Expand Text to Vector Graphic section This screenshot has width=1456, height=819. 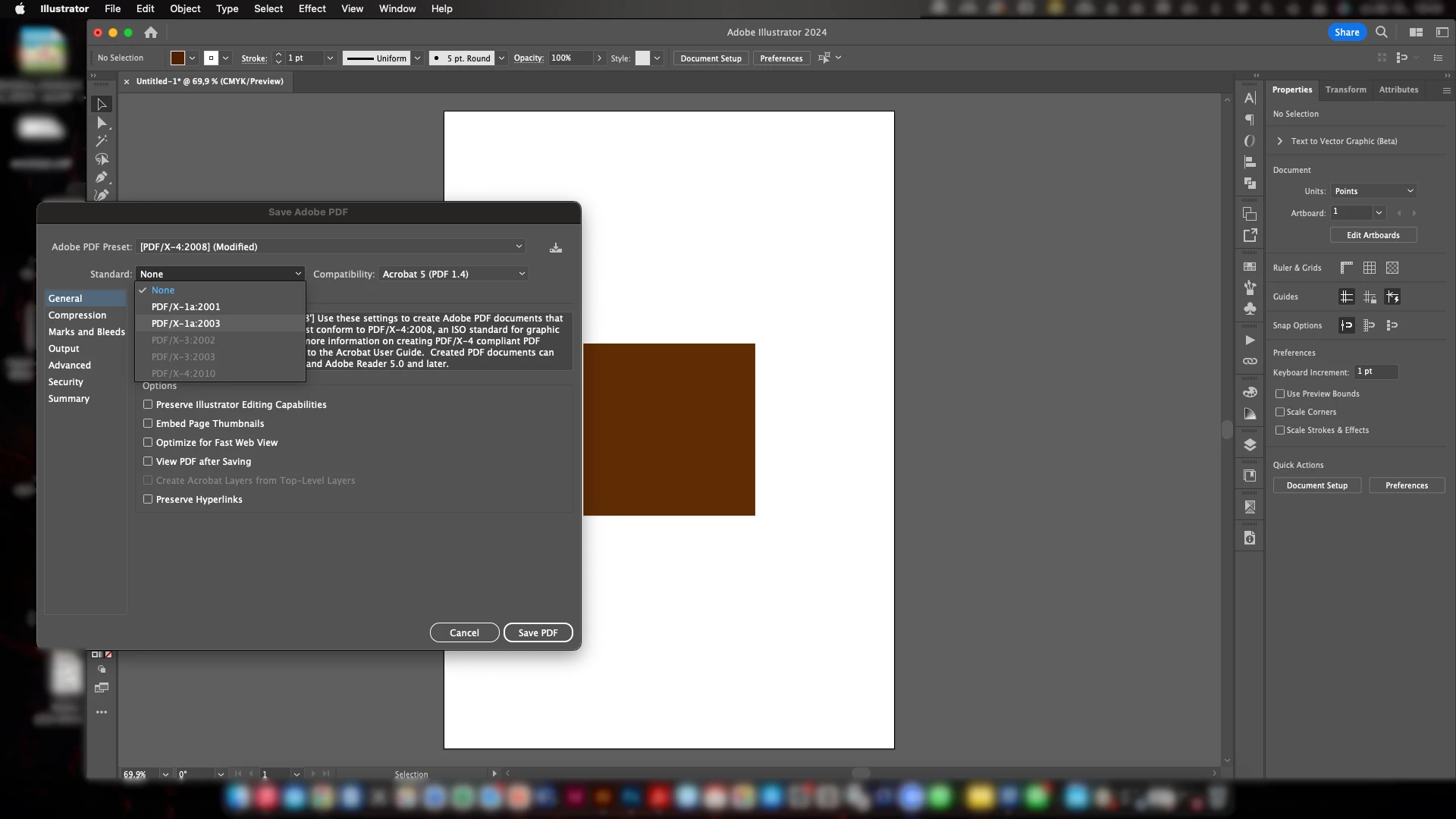[x=1280, y=141]
